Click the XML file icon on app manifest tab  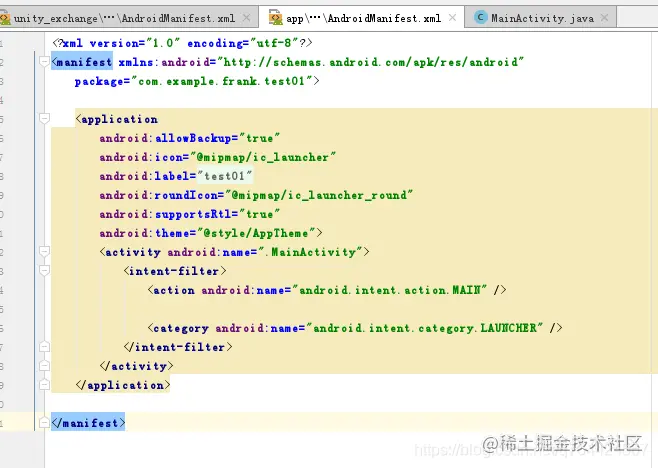(275, 18)
